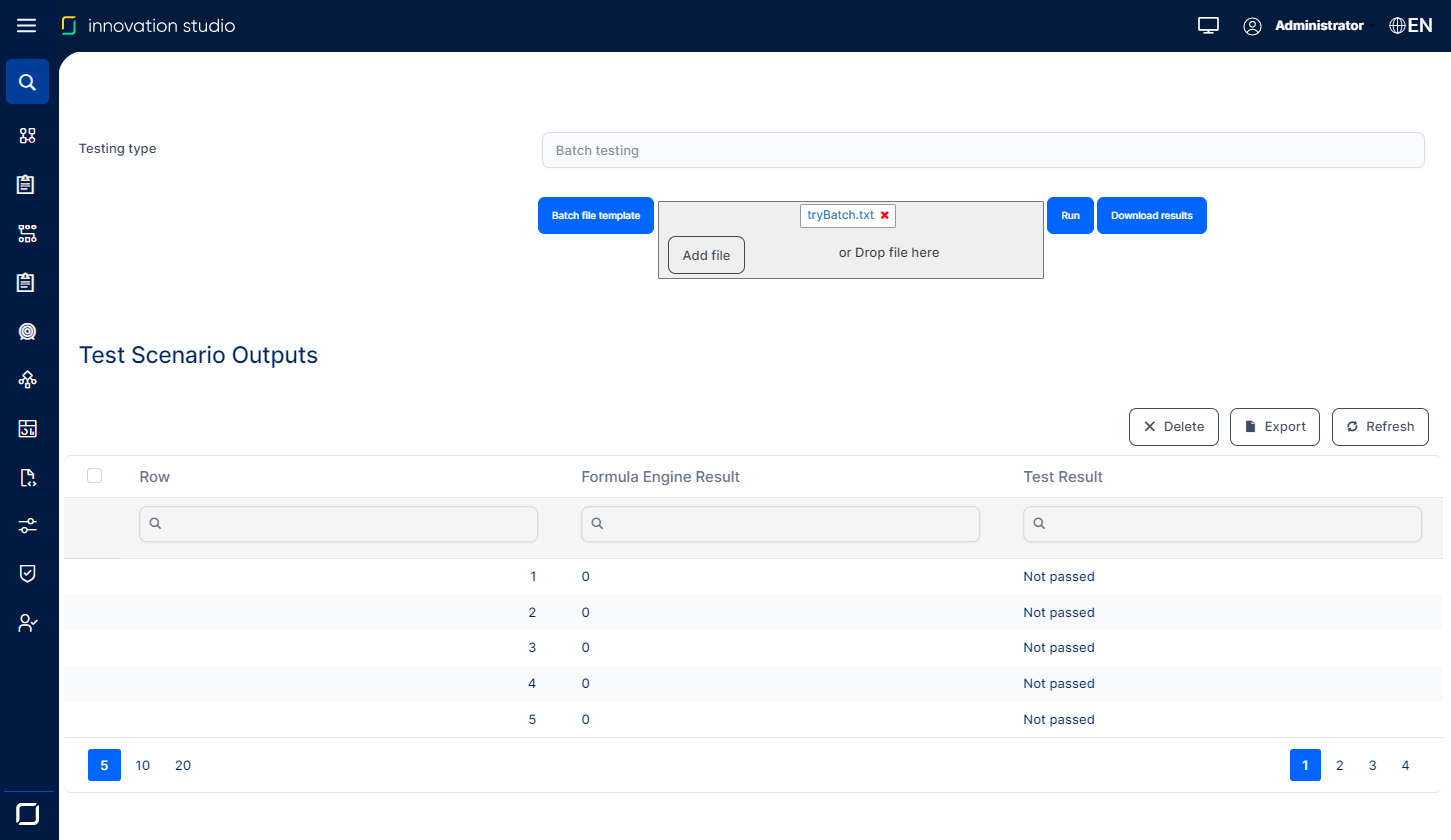
Task: Open the Administrator user menu
Action: (1303, 26)
